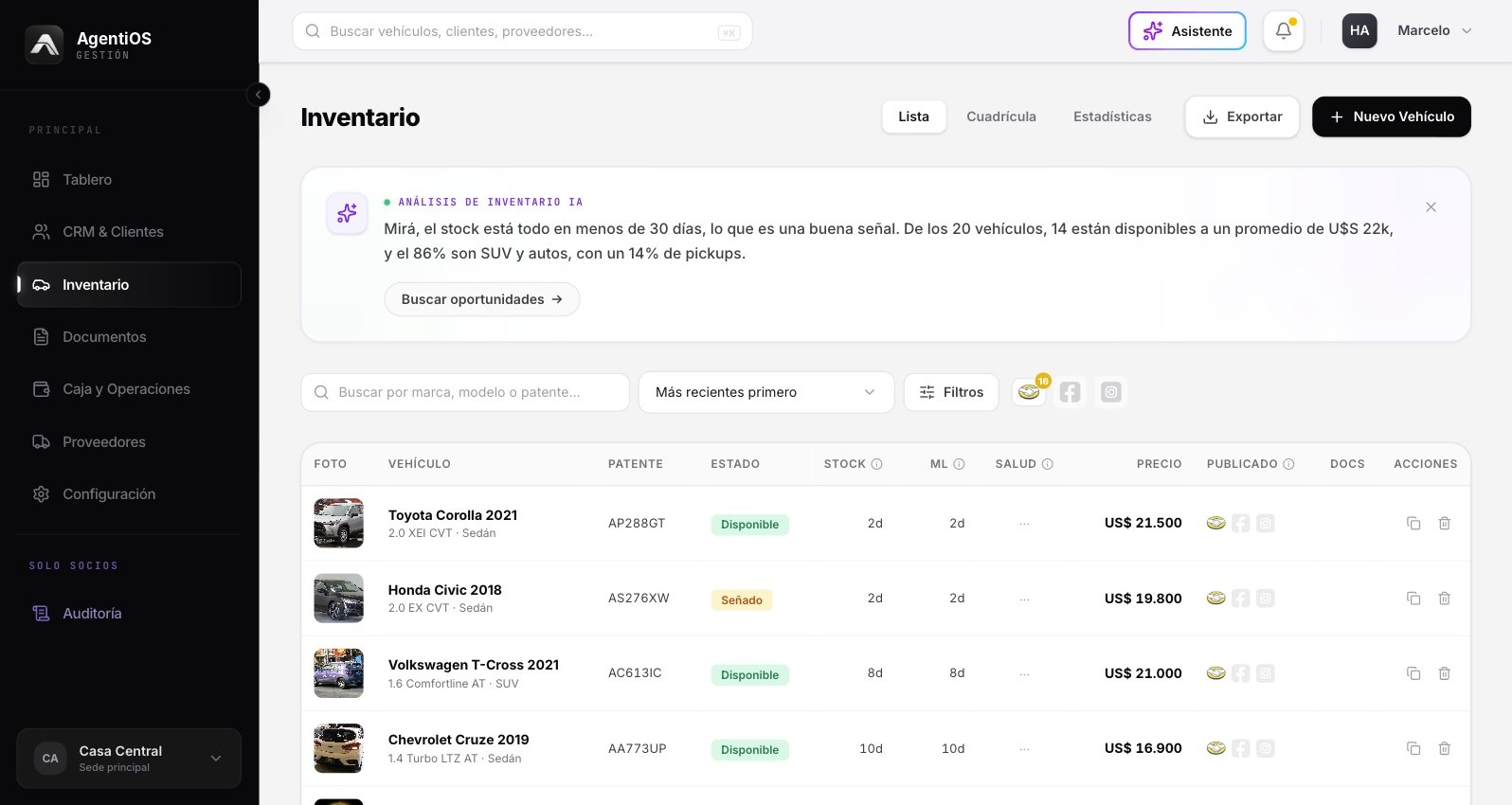Viewport: 1512px width, 805px height.
Task: Click the Publicado column info icon
Action: (1288, 464)
